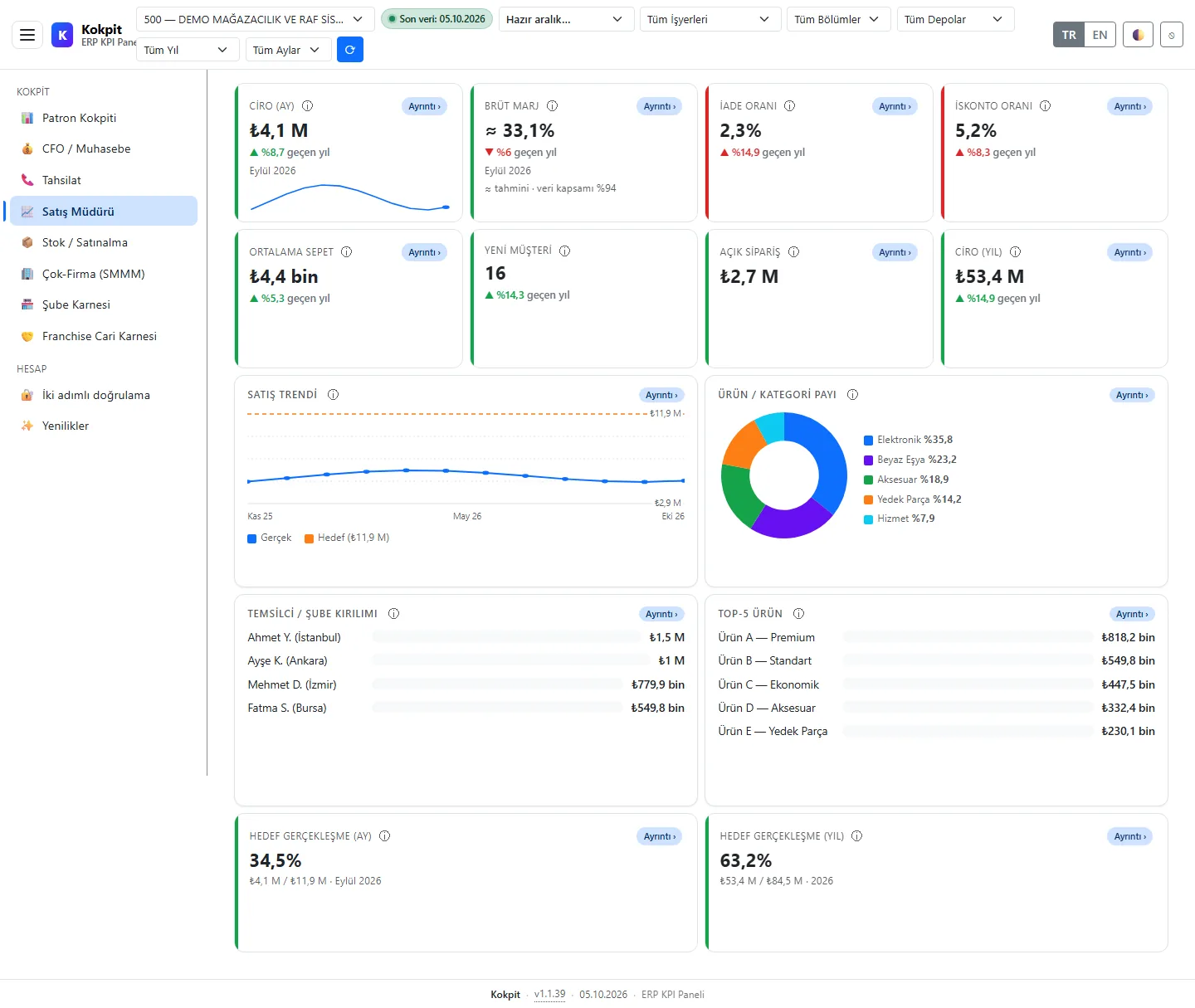Click the info icon beside İSKONTO ORANI
1195x1008 pixels.
pos(1046,106)
